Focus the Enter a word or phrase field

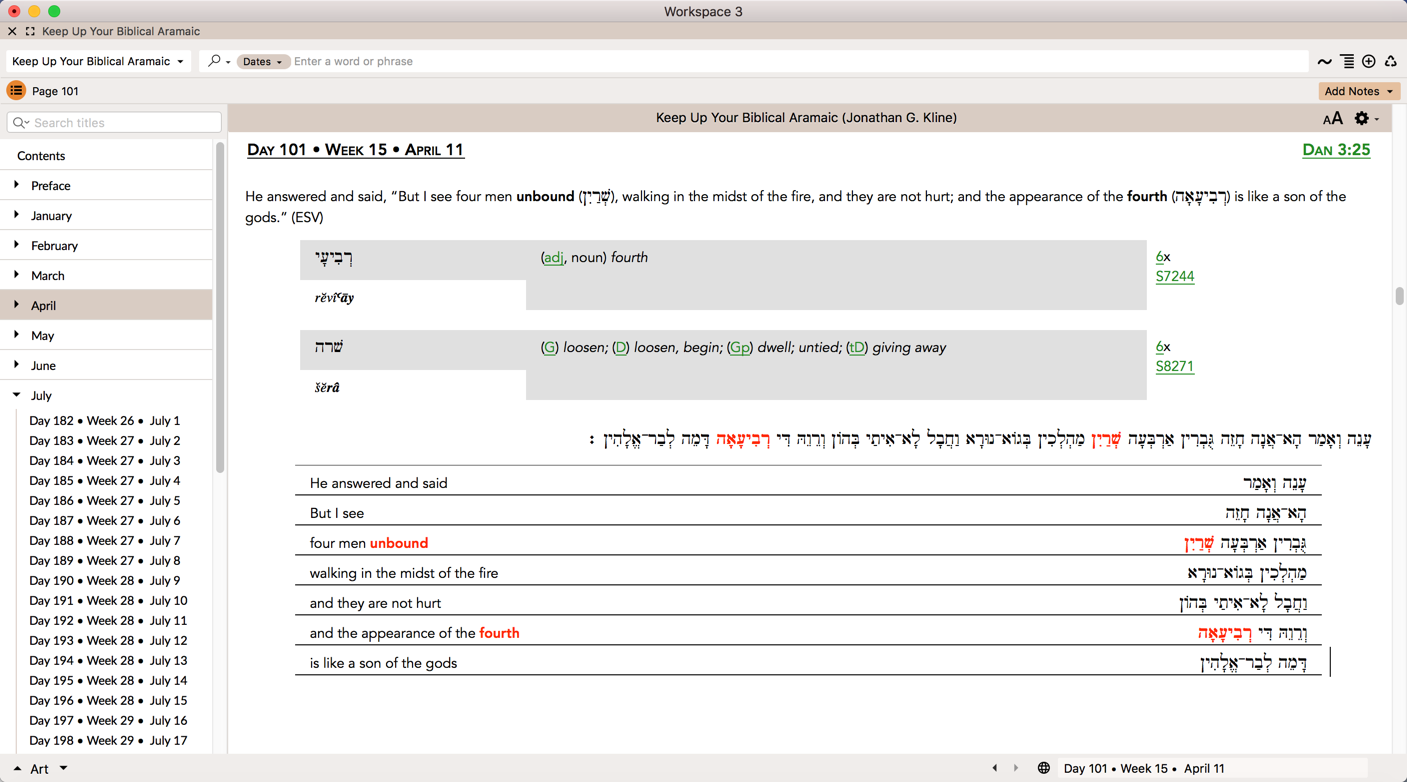798,62
